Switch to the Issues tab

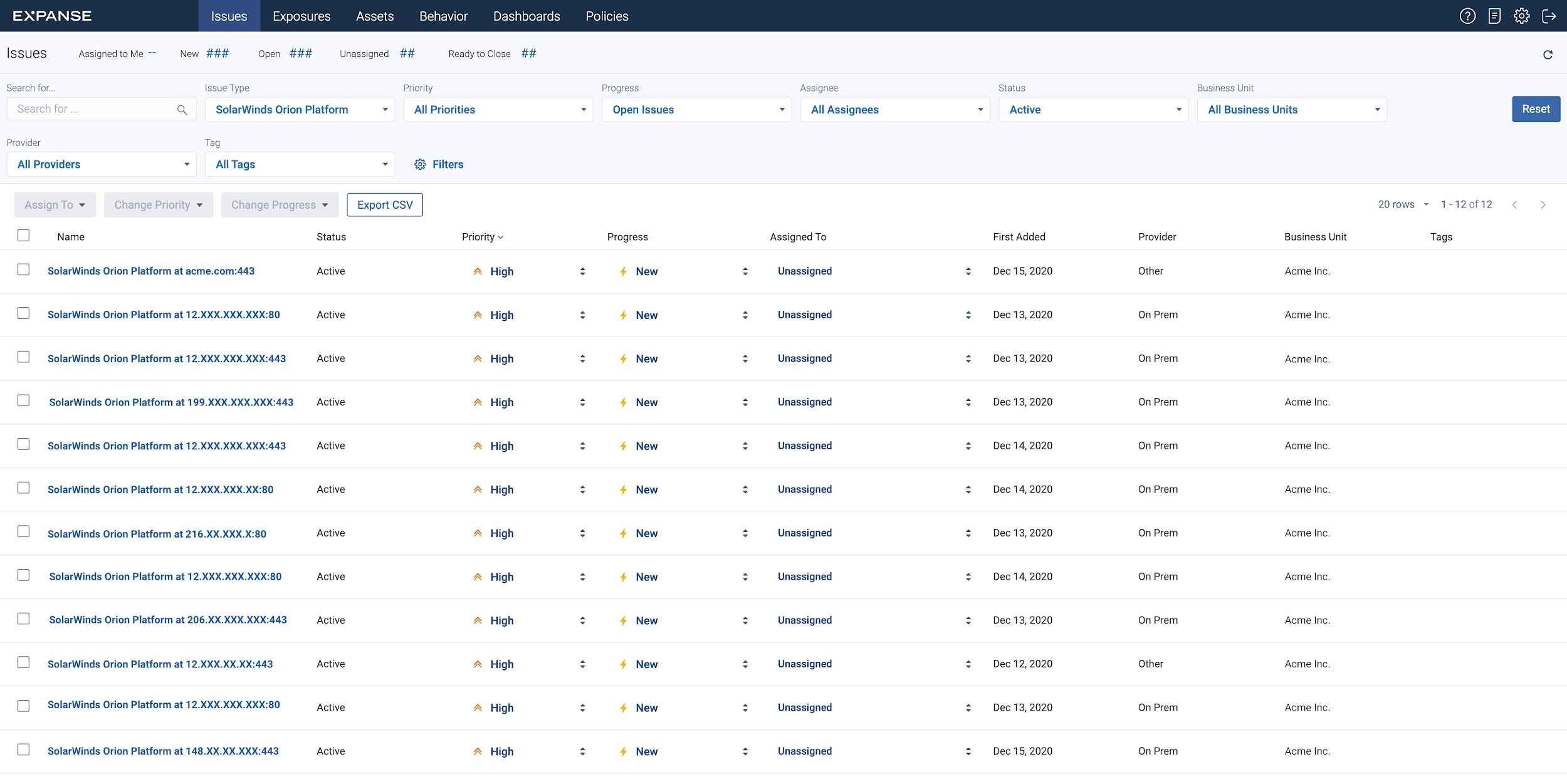[229, 16]
